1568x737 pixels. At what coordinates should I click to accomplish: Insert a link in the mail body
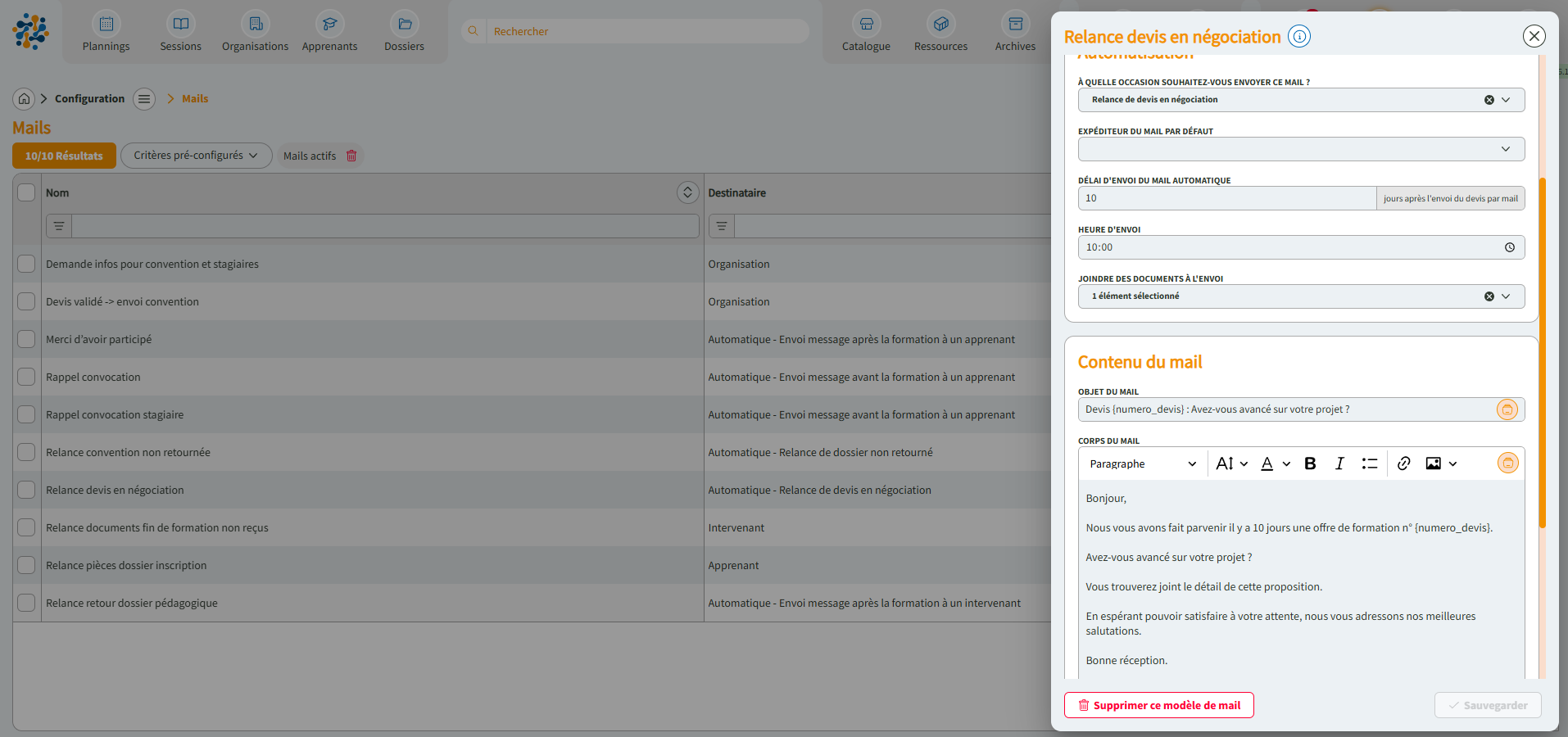pos(1403,463)
